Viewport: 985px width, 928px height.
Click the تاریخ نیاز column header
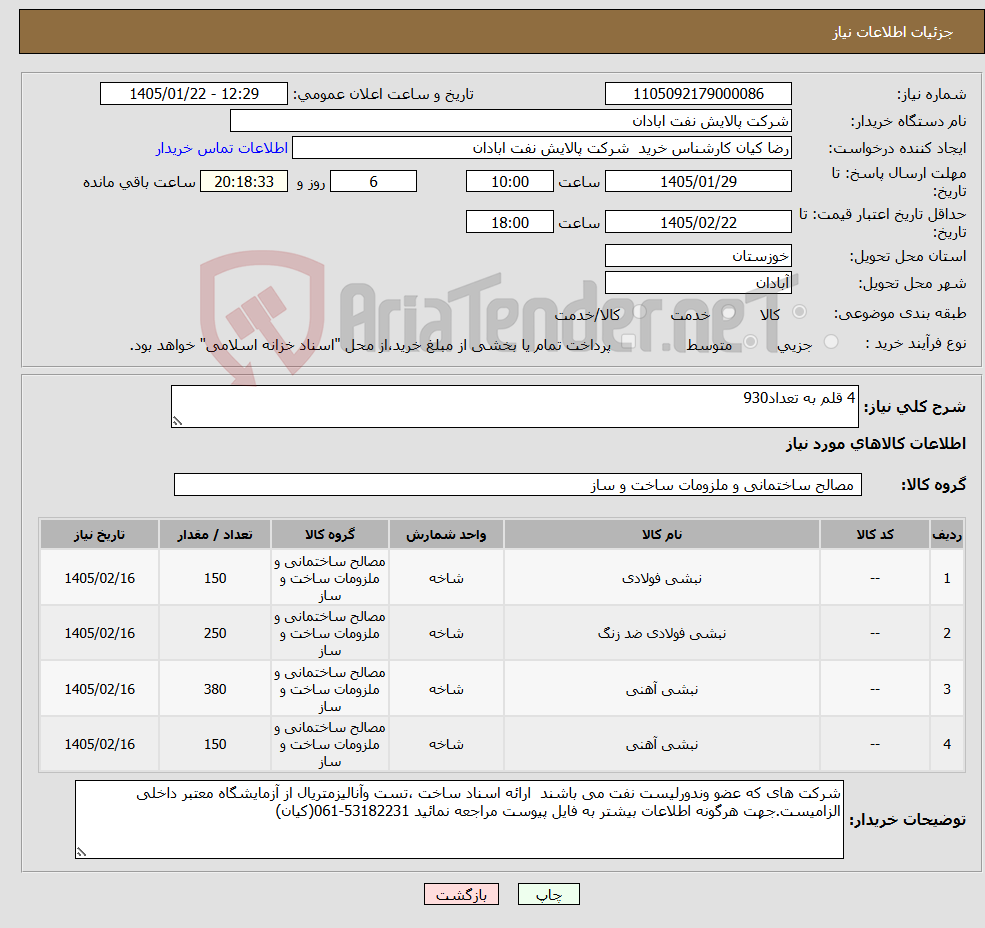[99, 534]
